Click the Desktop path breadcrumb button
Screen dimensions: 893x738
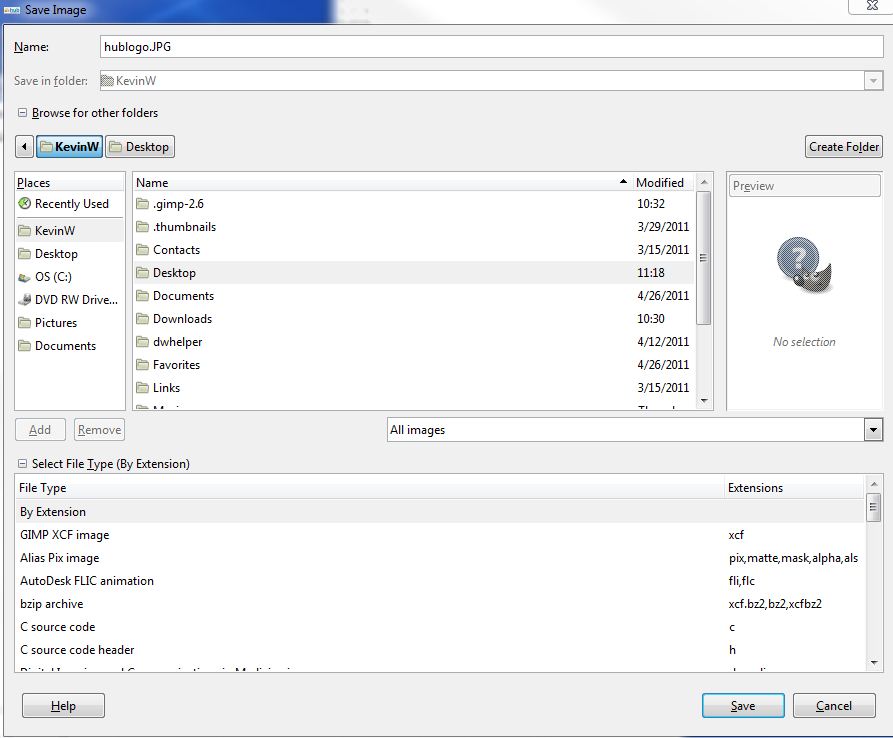(x=139, y=147)
